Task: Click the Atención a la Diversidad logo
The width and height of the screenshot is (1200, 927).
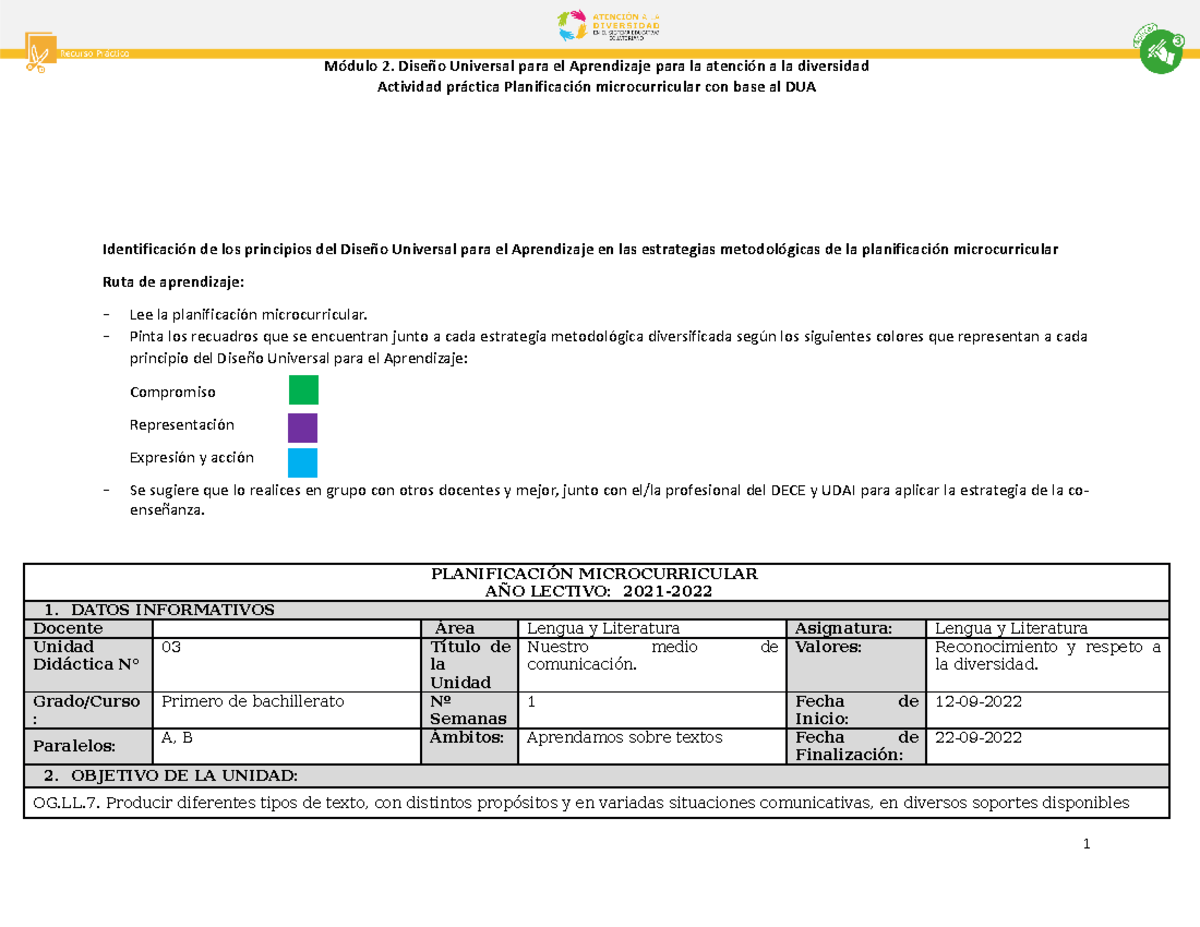Action: click(608, 27)
